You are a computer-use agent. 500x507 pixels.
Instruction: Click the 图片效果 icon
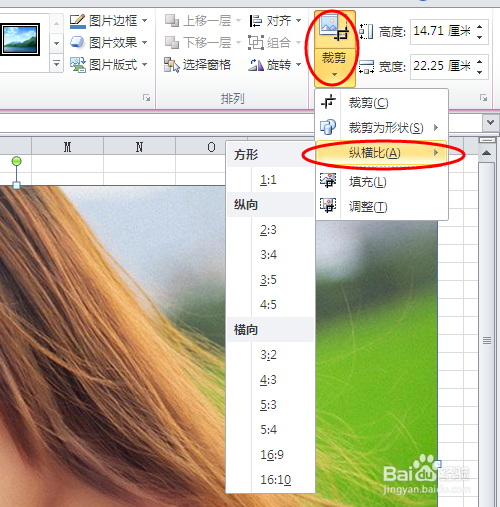[78, 42]
